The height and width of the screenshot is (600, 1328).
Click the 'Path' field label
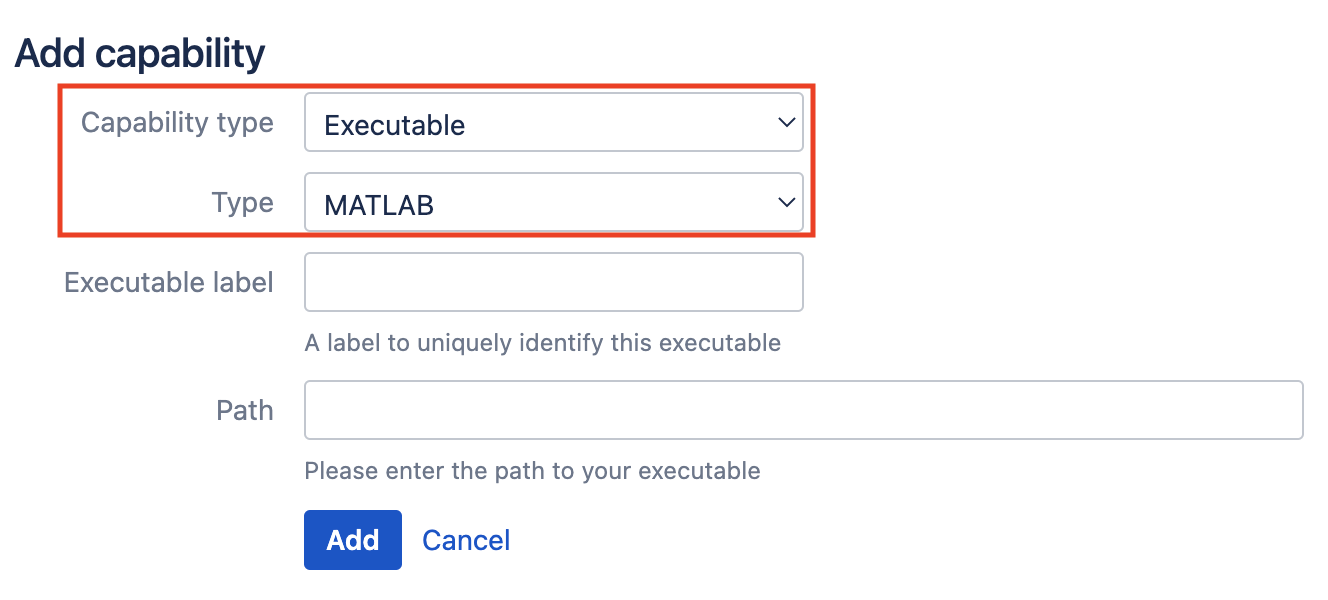[x=245, y=410]
